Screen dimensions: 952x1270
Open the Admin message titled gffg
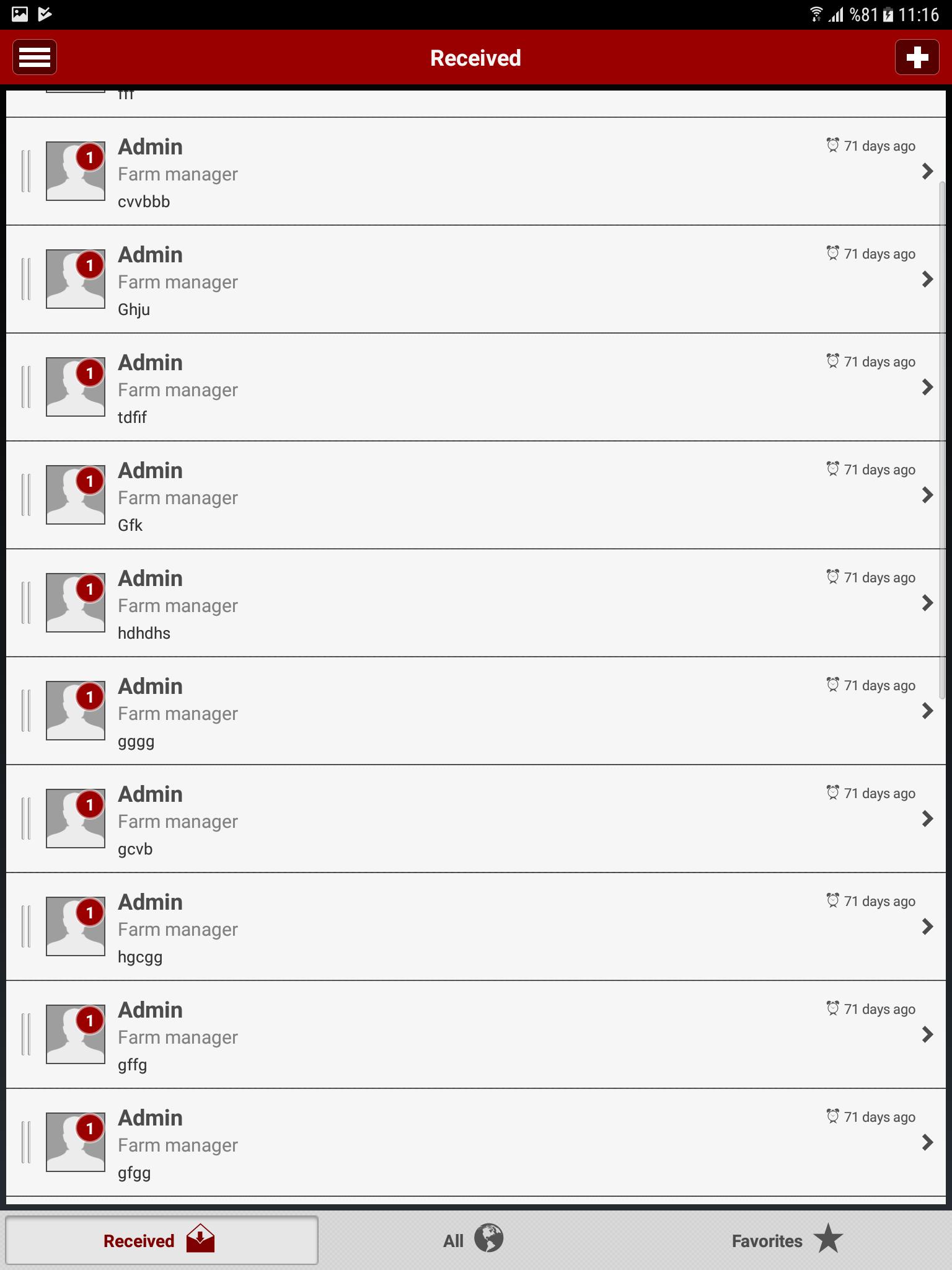475,1034
